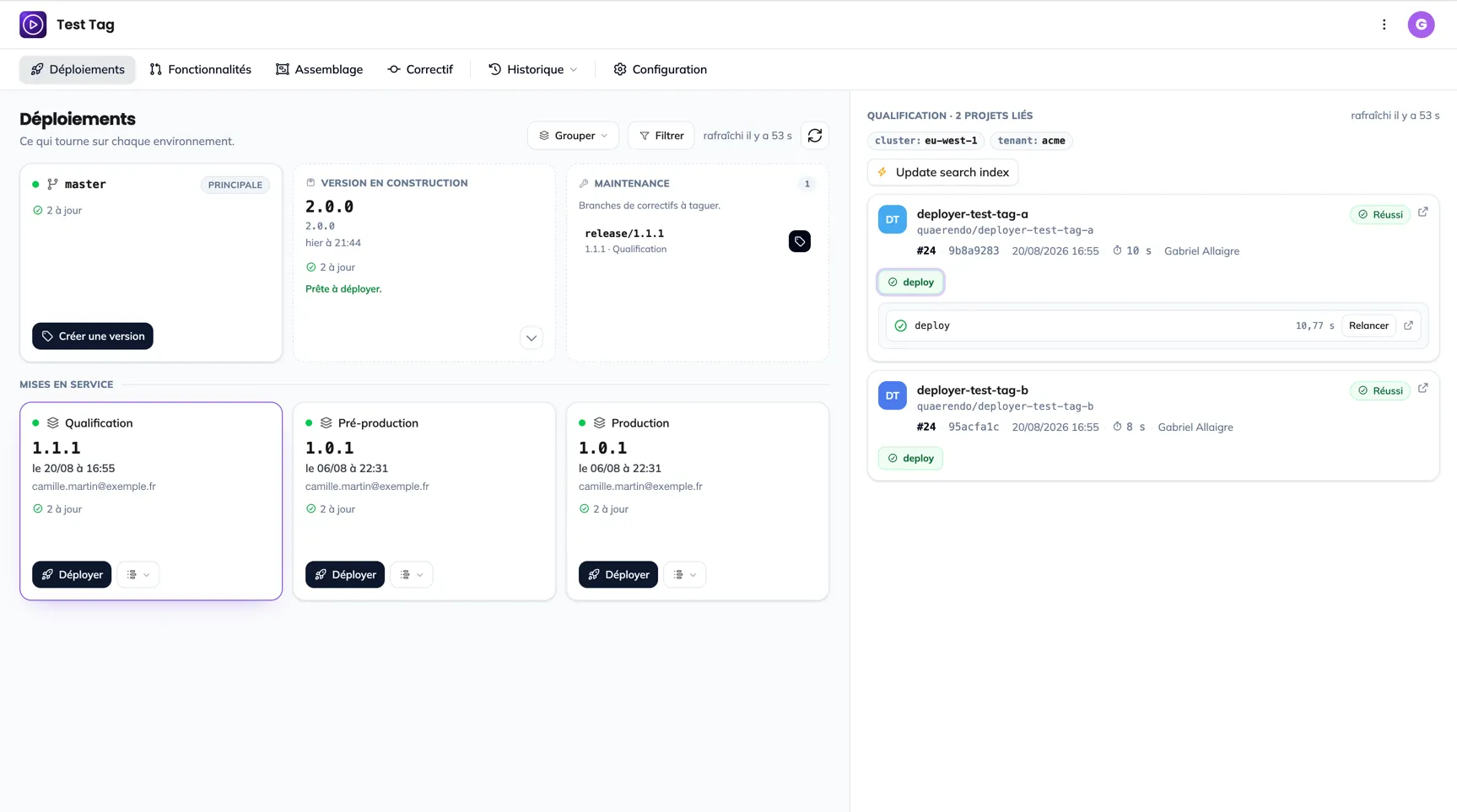Go to the Assemblage tab

(x=319, y=69)
